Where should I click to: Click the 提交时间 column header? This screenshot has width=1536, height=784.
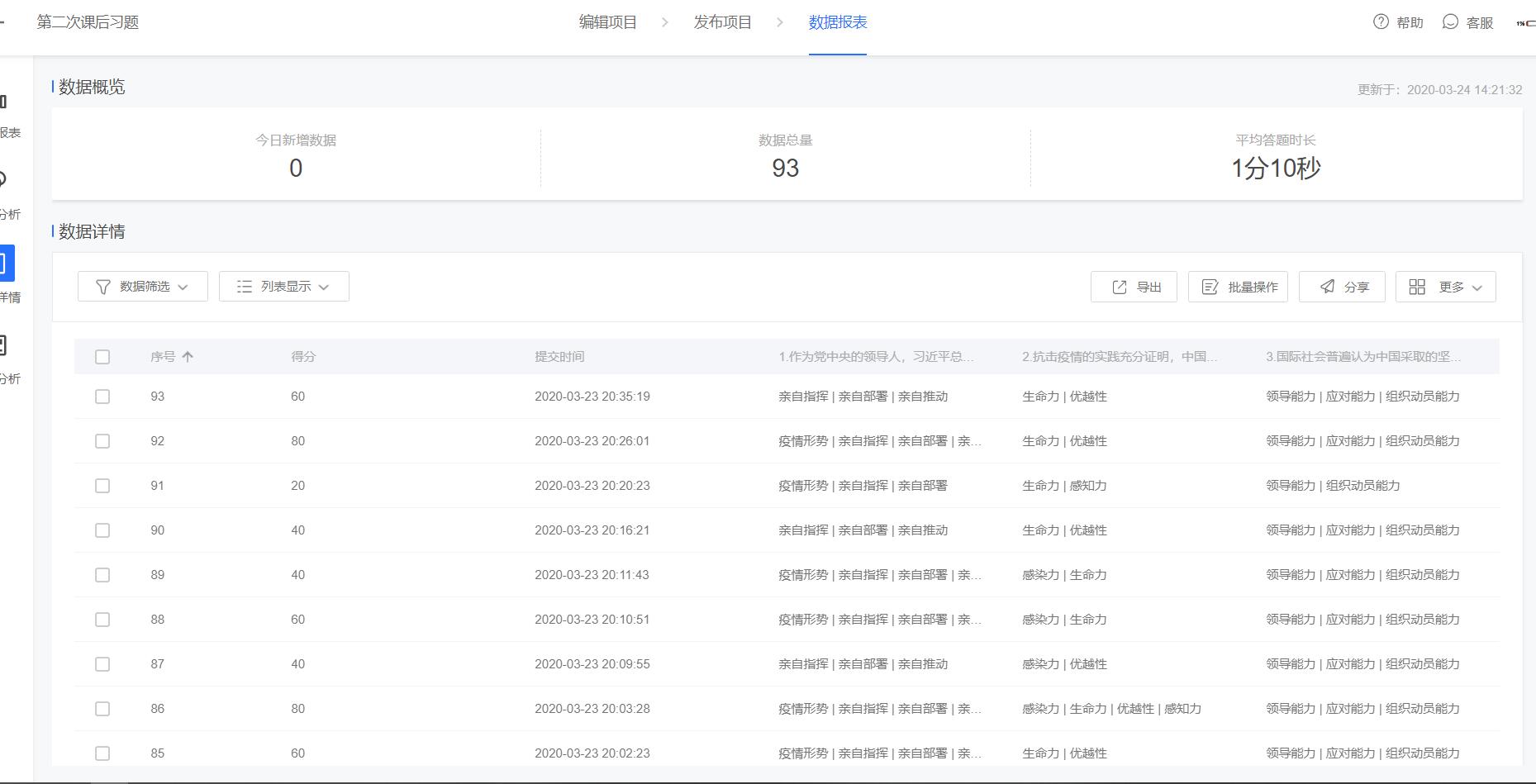click(559, 357)
